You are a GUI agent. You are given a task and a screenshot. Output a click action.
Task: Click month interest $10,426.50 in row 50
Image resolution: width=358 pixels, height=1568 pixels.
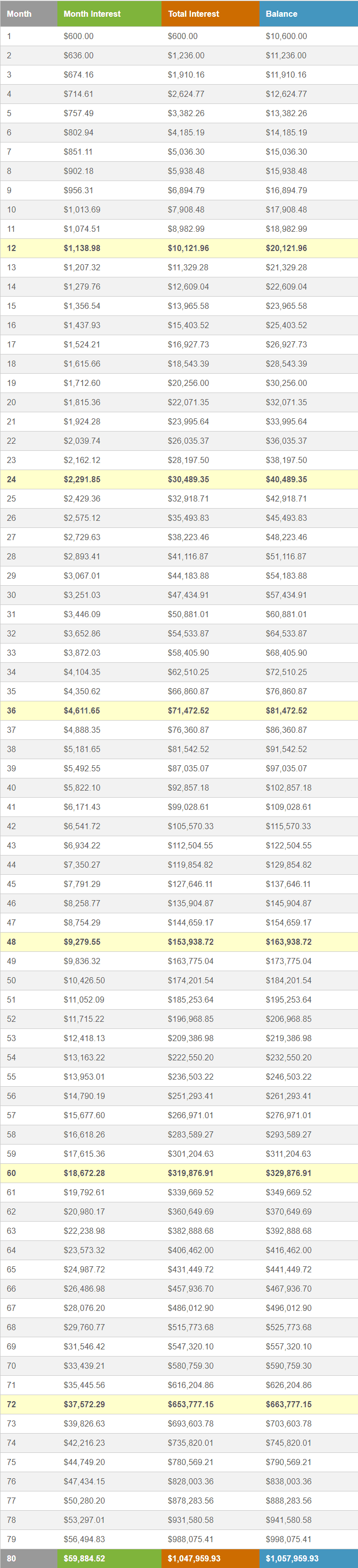pos(84,981)
